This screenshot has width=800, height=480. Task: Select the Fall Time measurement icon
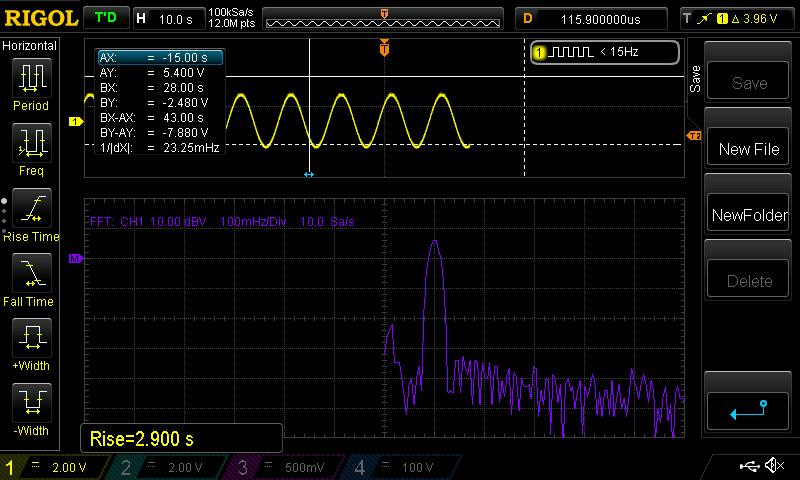pos(31,274)
